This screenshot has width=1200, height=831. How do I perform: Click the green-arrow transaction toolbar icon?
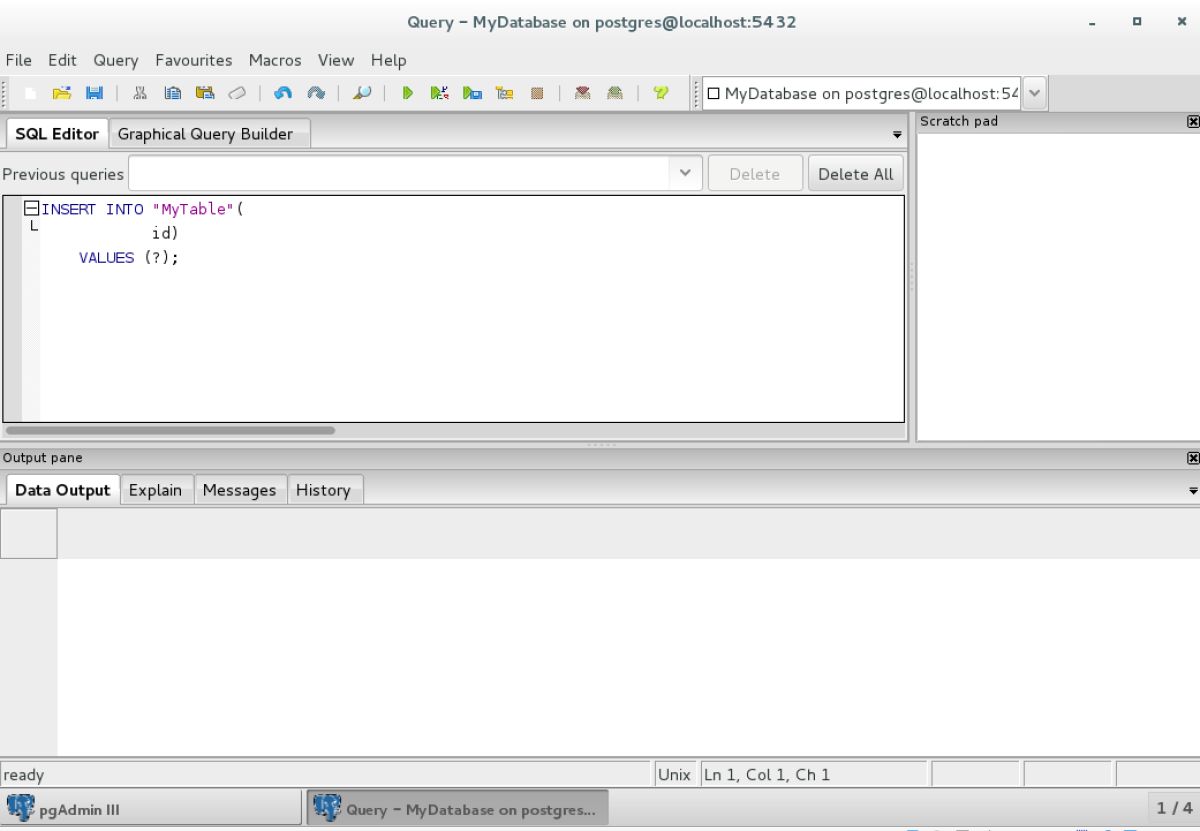tap(614, 93)
